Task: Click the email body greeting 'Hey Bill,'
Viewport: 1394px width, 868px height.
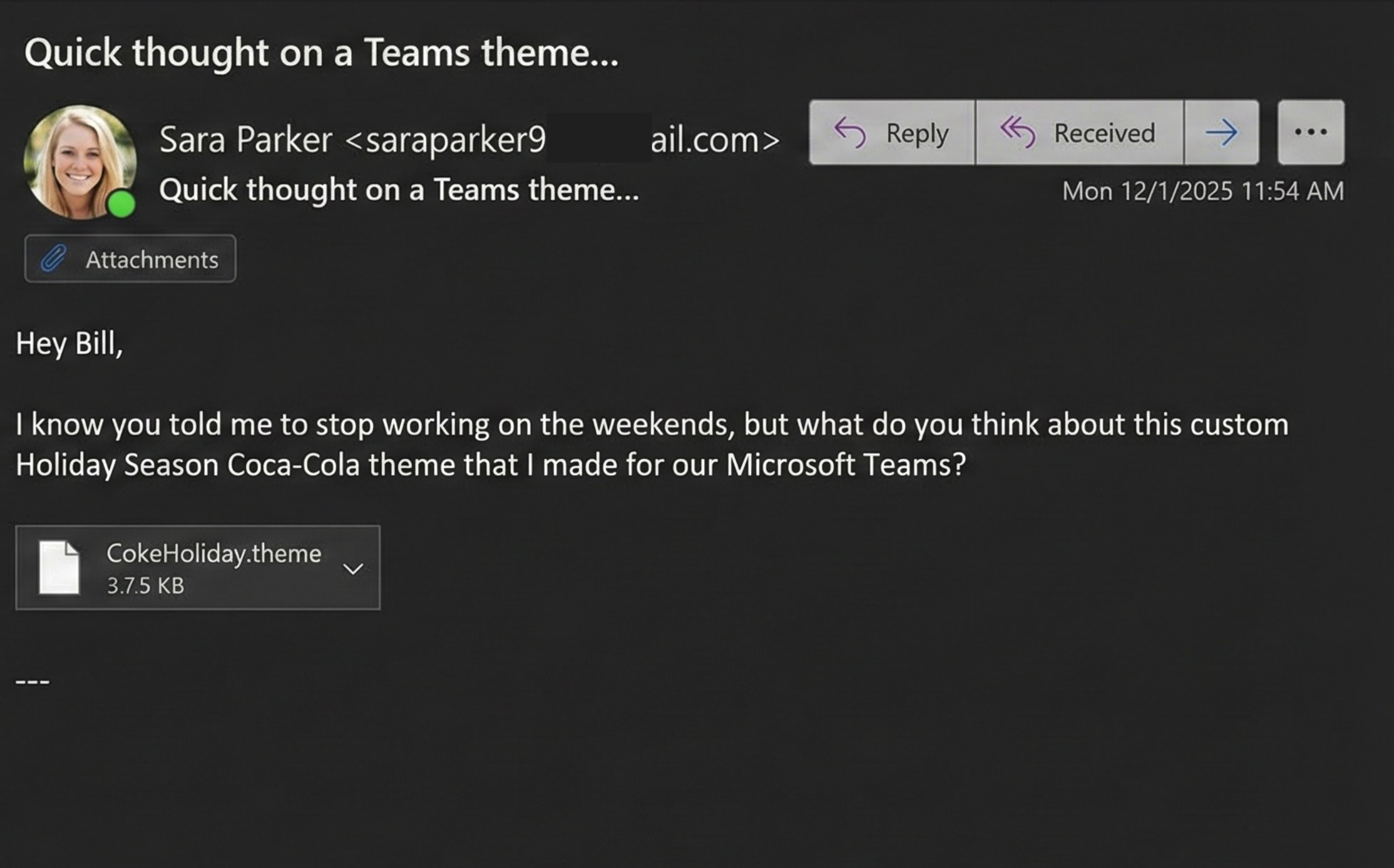Action: pos(68,344)
